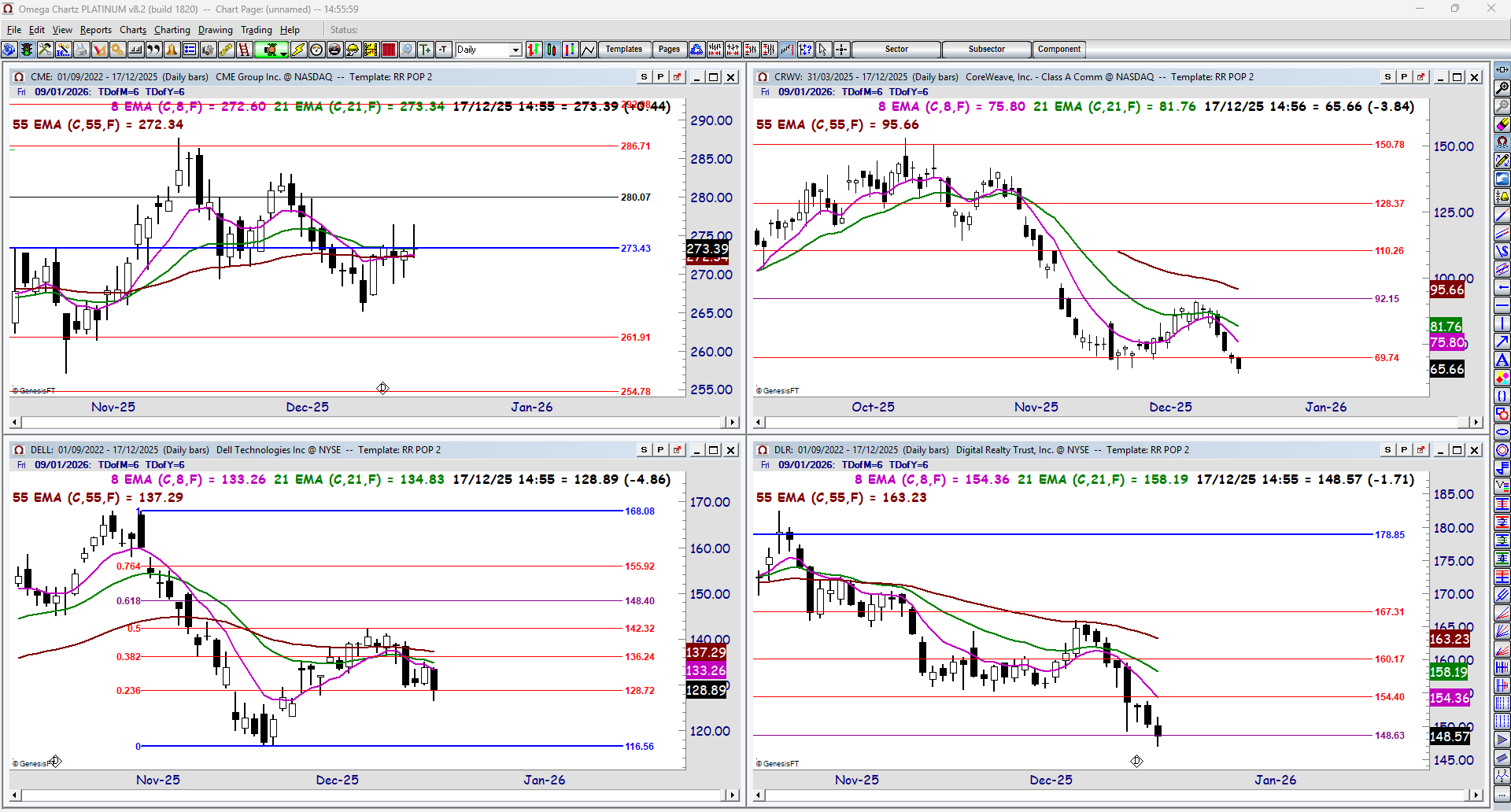
Task: Open the Daily timeframe dropdown
Action: 515,50
